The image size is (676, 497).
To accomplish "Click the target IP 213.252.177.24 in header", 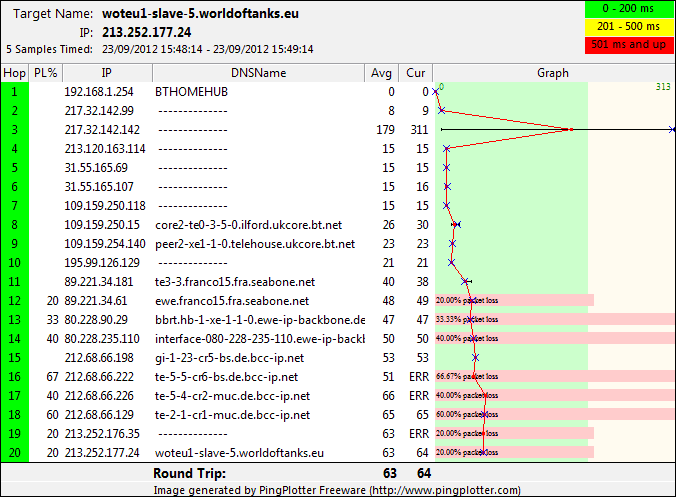I will pos(147,32).
